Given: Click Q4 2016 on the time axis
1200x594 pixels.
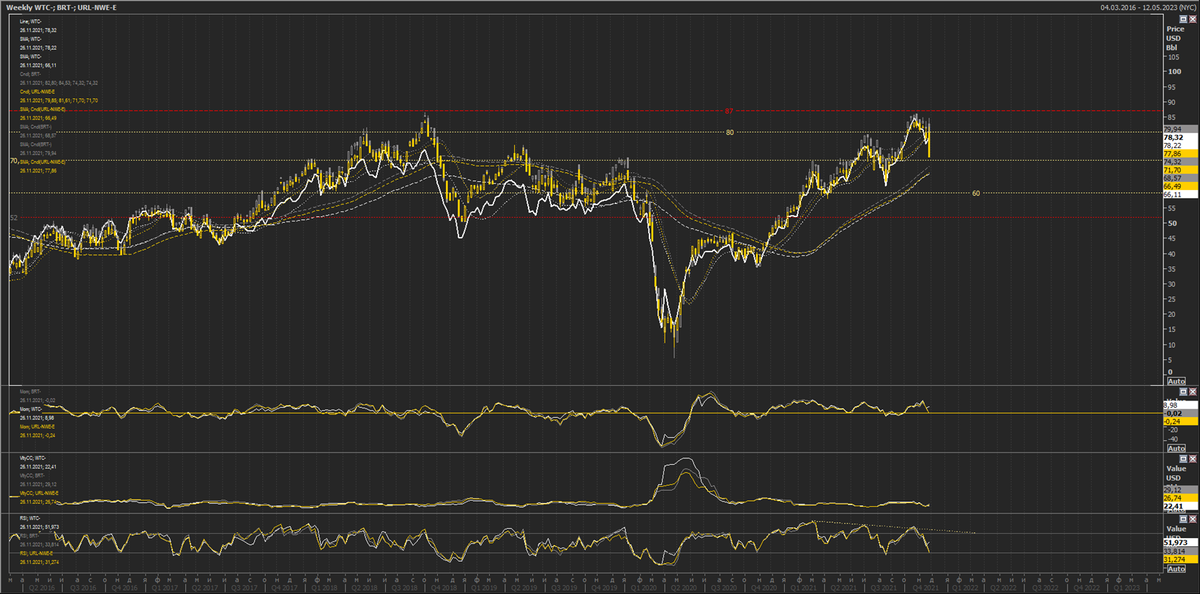Looking at the screenshot, I should 124,588.
